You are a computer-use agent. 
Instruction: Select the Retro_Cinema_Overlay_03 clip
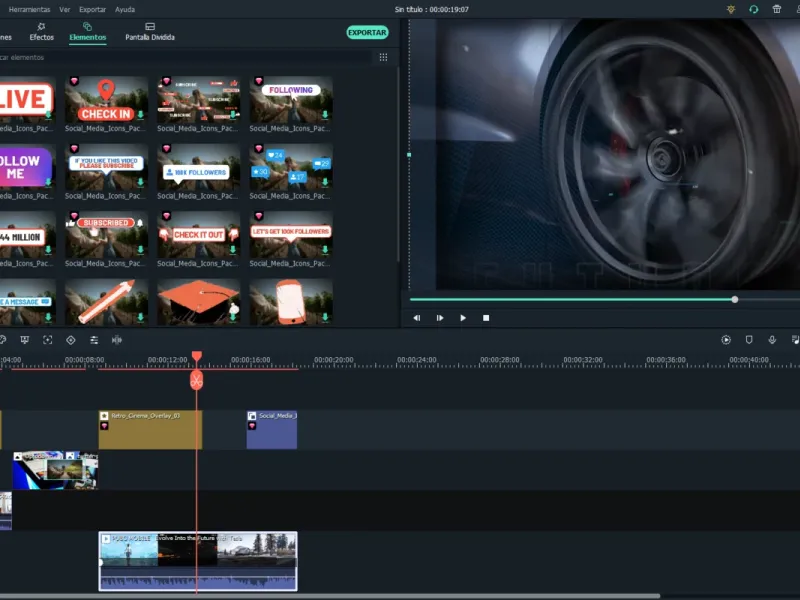click(x=151, y=430)
